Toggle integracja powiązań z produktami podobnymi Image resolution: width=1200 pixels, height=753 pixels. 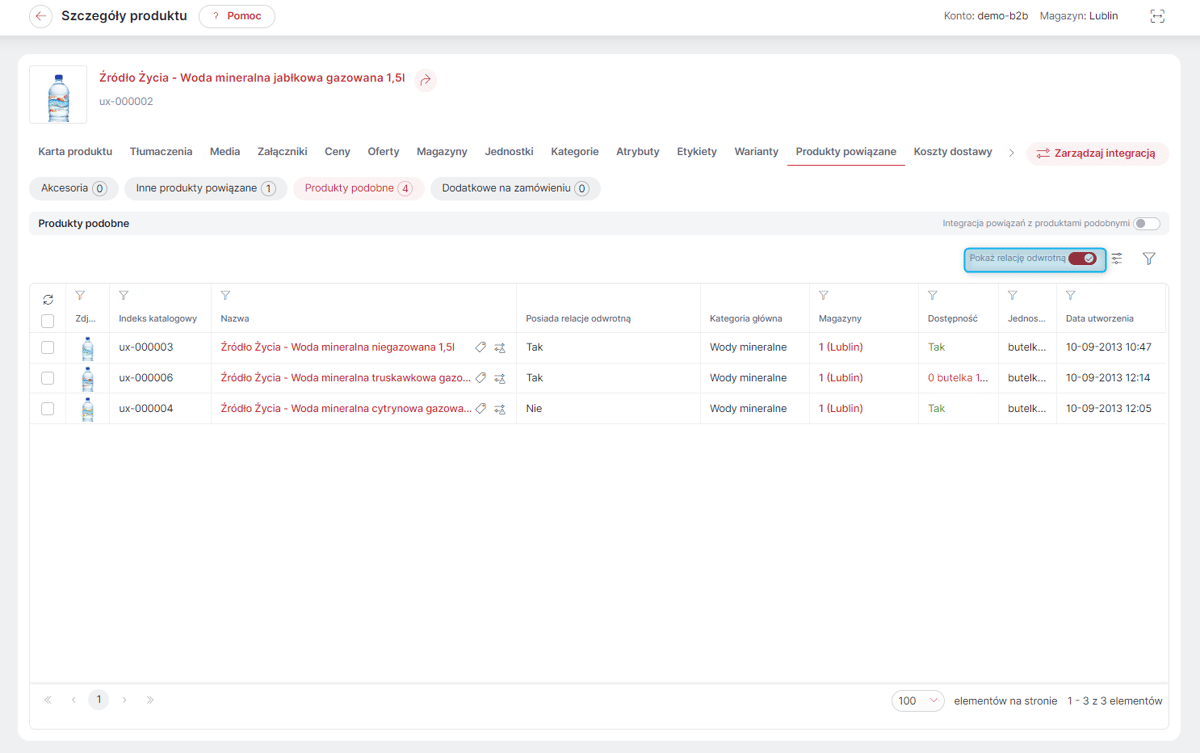pyautogui.click(x=1147, y=224)
